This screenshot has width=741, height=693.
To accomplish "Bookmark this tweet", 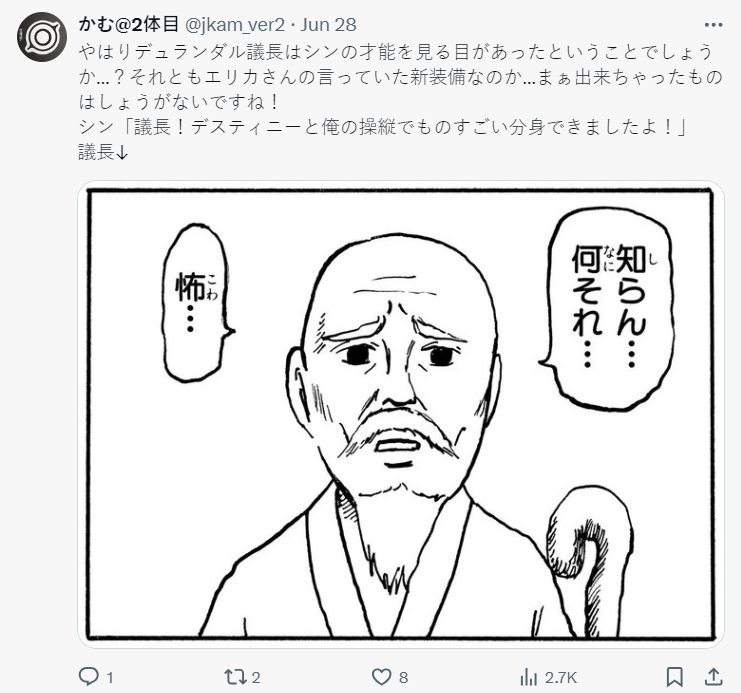I will coord(674,677).
